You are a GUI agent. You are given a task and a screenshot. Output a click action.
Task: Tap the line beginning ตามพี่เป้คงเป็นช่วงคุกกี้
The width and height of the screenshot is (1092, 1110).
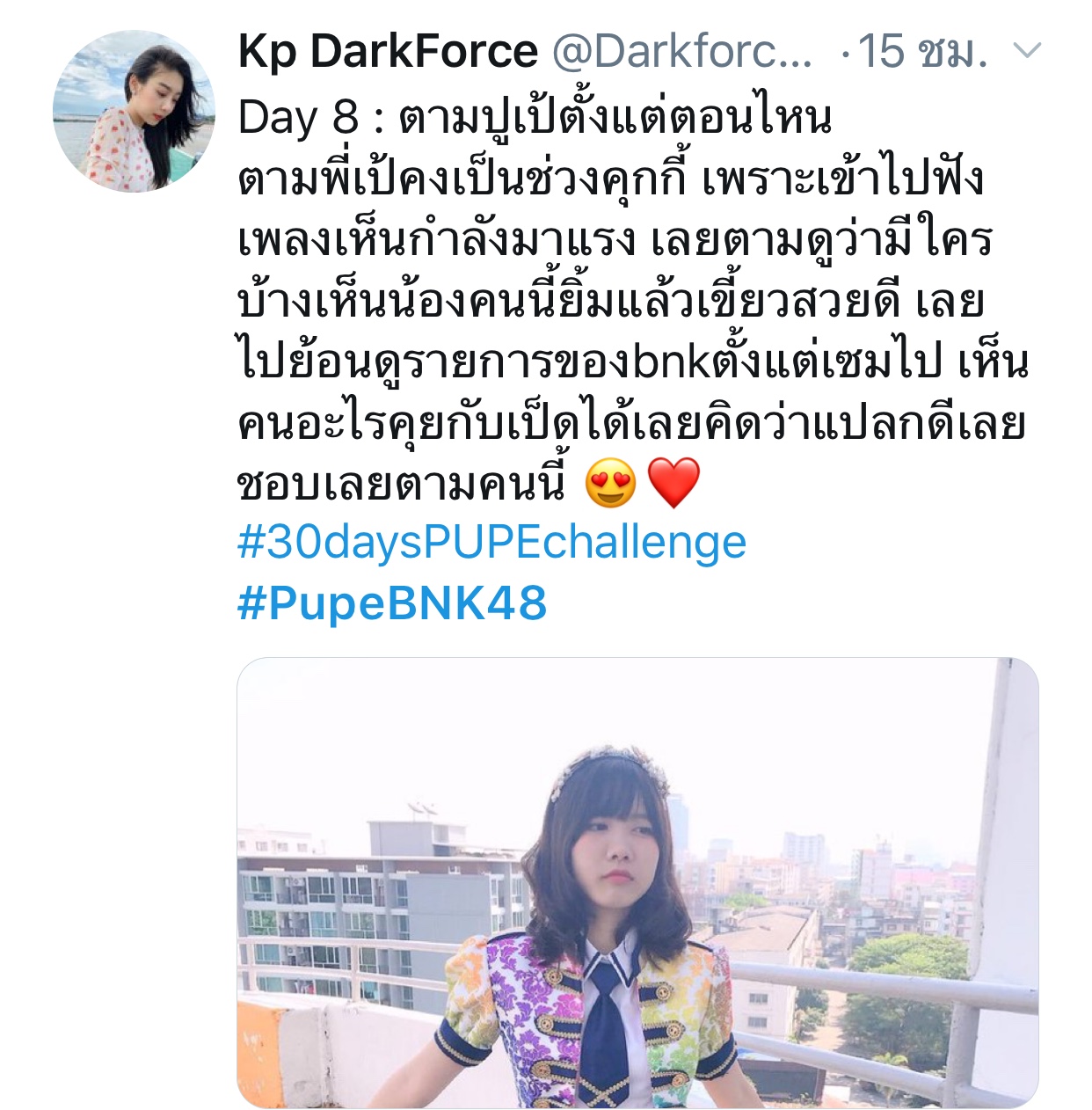610,179
